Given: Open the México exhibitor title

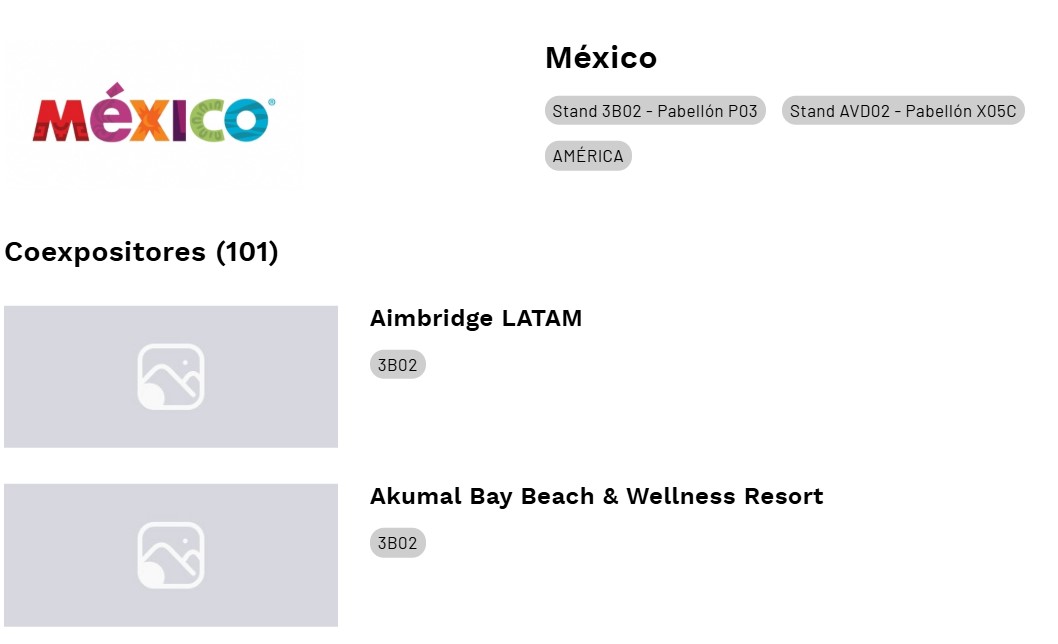Looking at the screenshot, I should click(x=600, y=58).
